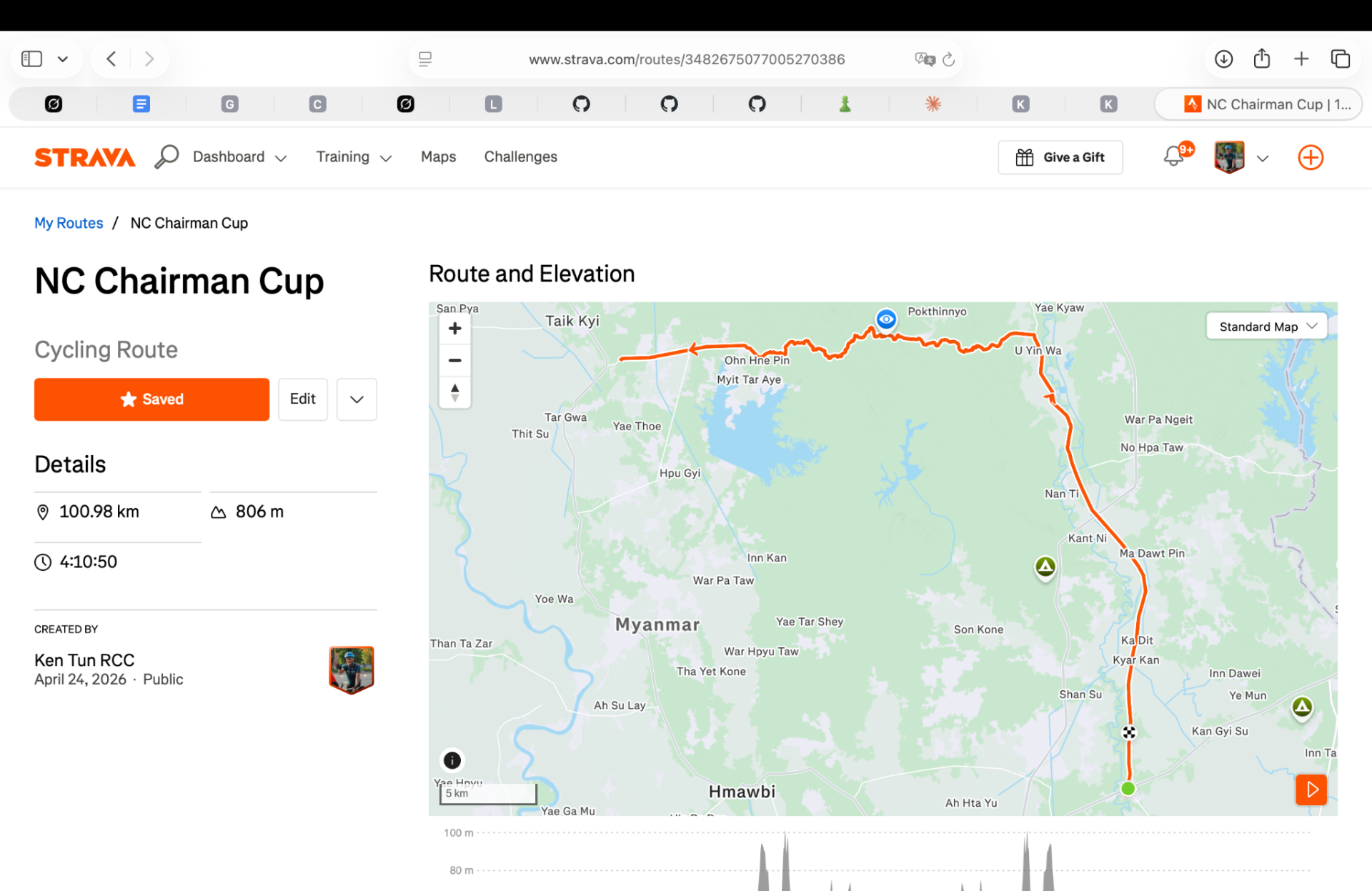Toggle the Safari sidebar icon

point(31,59)
